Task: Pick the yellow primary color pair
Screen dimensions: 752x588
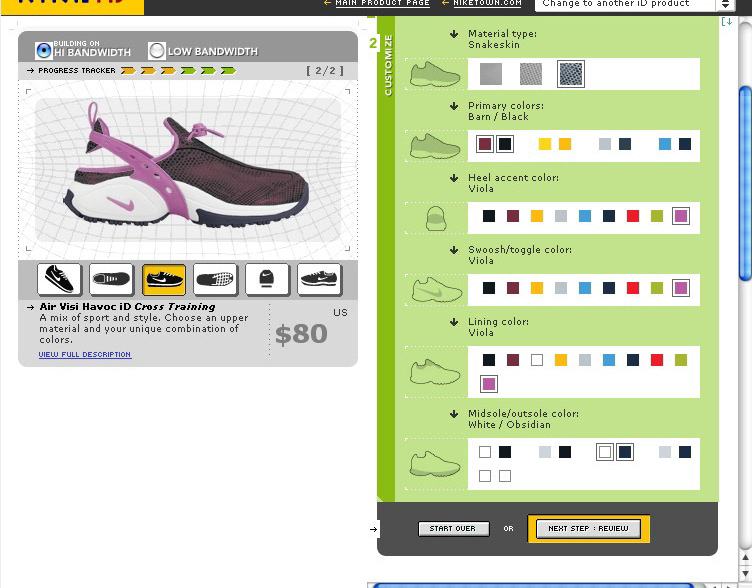Action: click(x=555, y=144)
